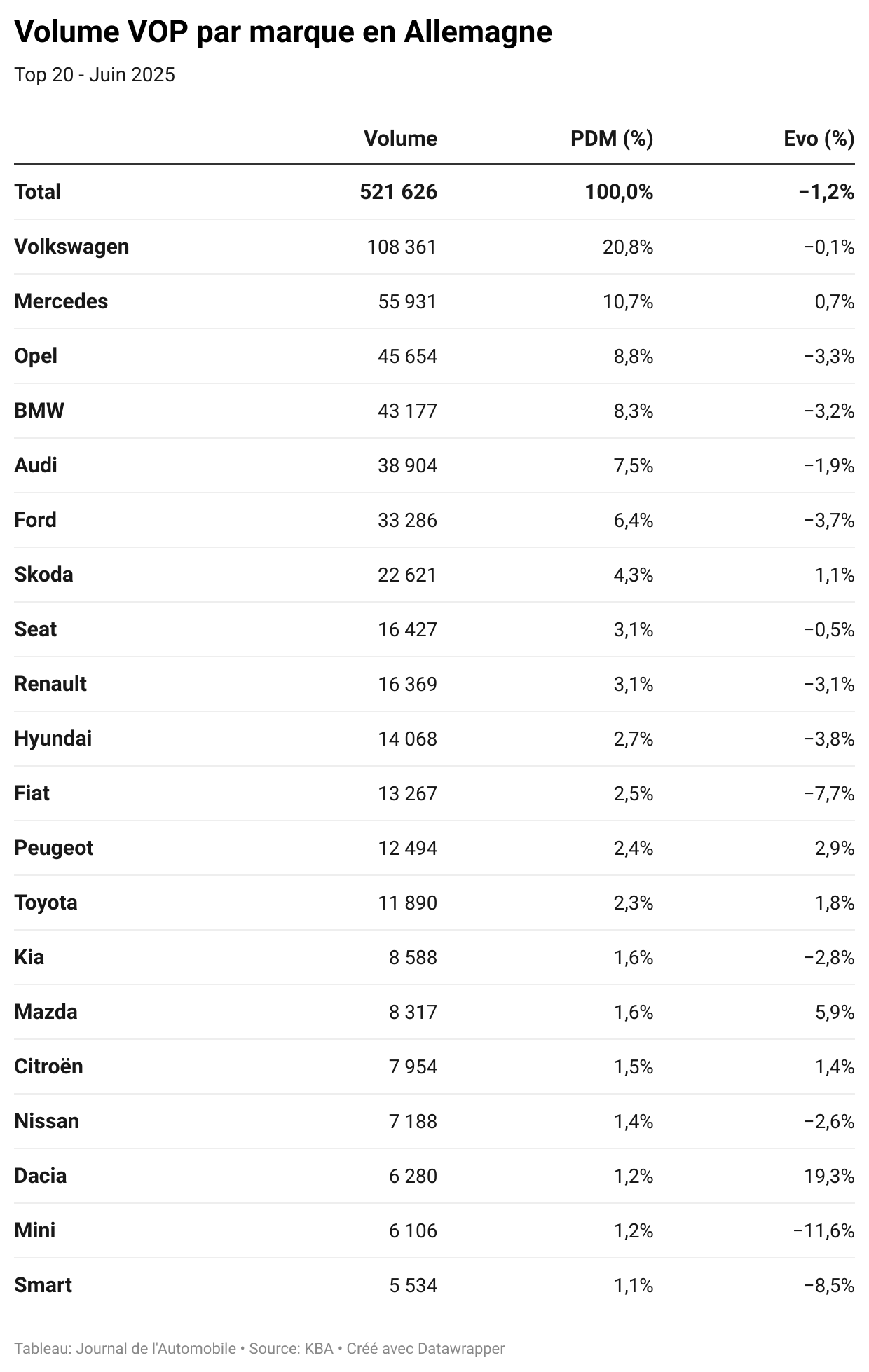Click Skoda market share 4,3%
The height and width of the screenshot is (1372, 869).
pos(634,575)
